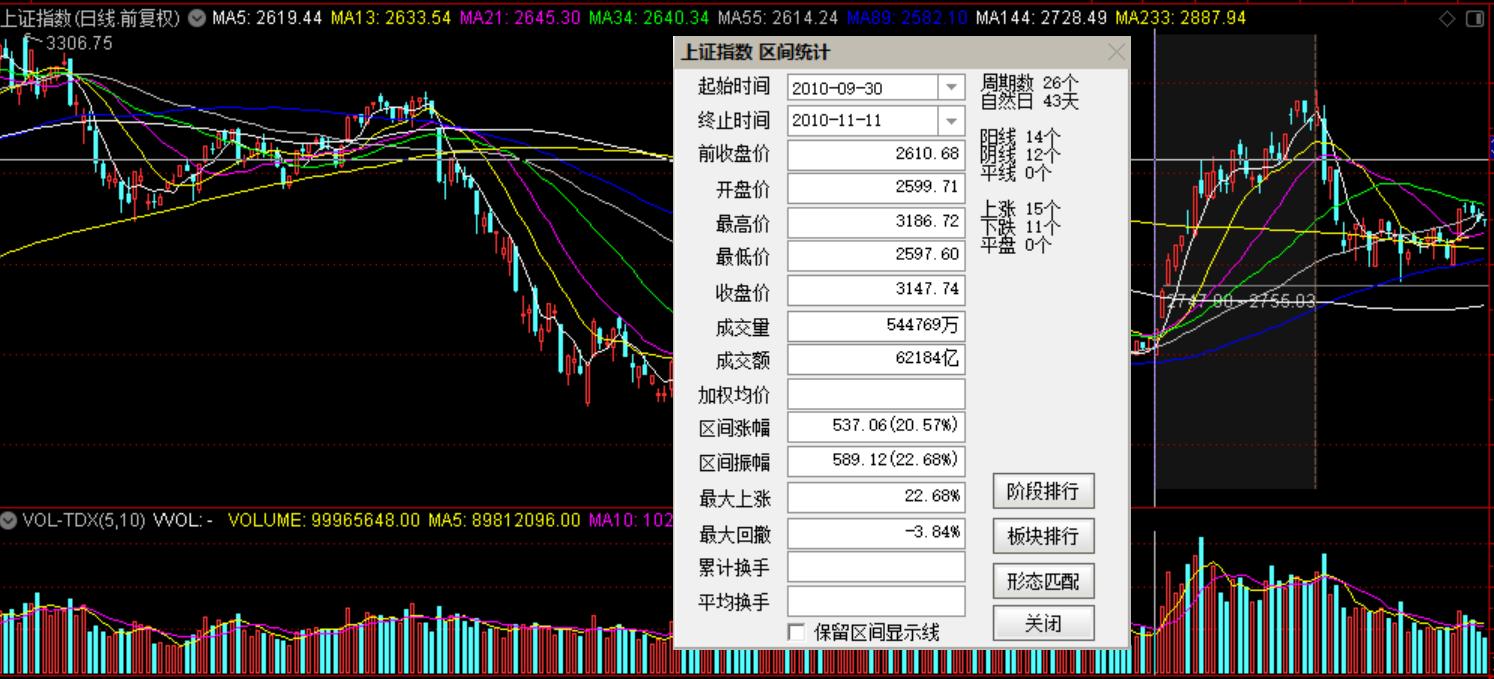Click the MA144: 2728.49 label
The height and width of the screenshot is (679, 1494).
click(x=1041, y=18)
